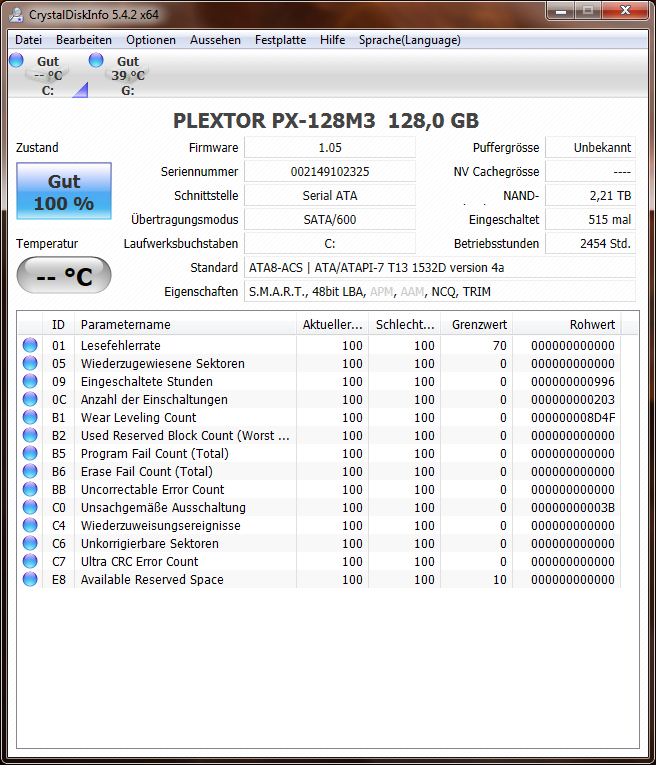Click the Eigenschaften field with S.M.A.R.T.
Viewport: 656px width, 765px height.
pyautogui.click(x=440, y=291)
